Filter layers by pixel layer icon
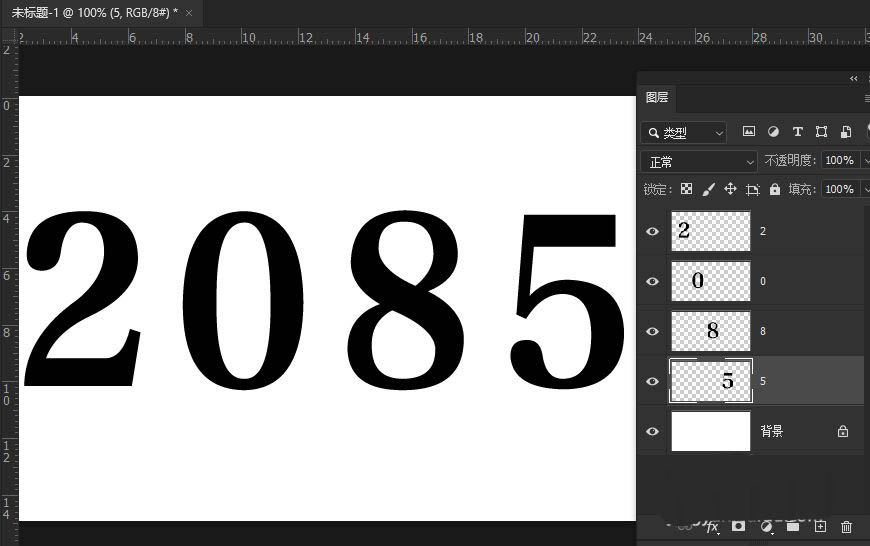The height and width of the screenshot is (546, 870). click(748, 132)
